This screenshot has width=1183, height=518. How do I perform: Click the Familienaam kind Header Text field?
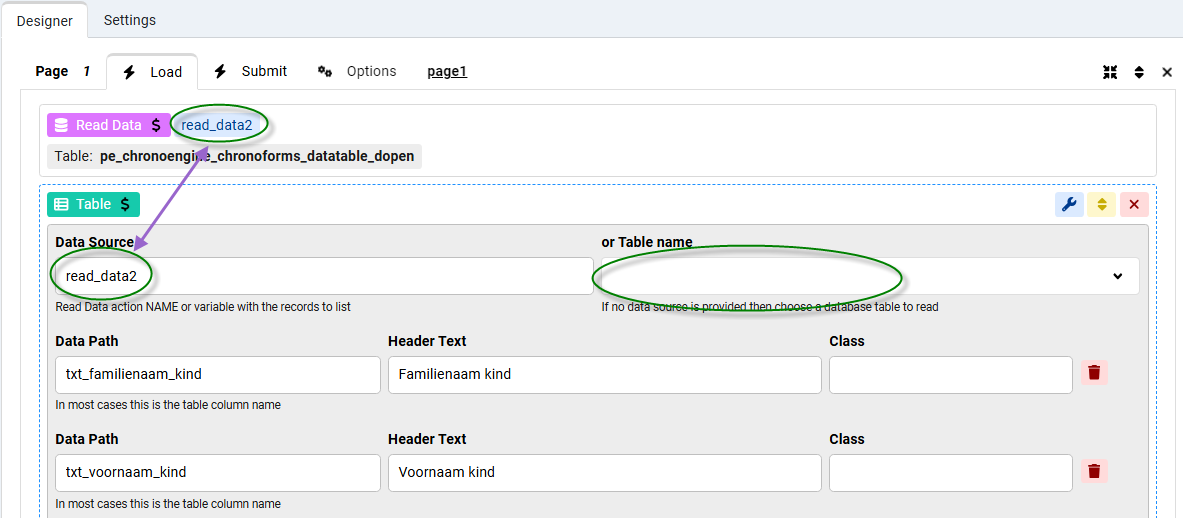(604, 375)
